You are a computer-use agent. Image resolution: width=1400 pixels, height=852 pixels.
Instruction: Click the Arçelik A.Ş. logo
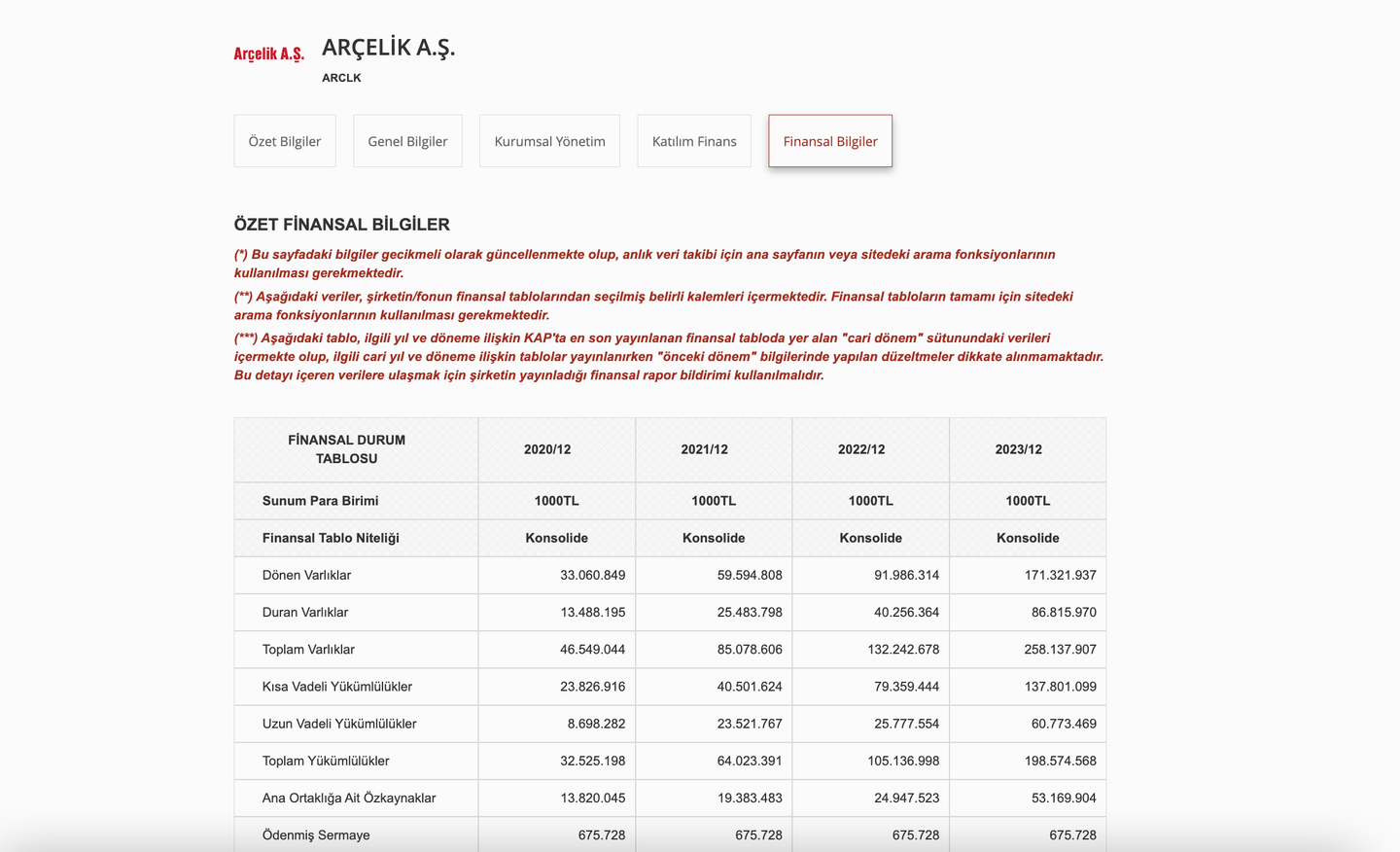[268, 53]
